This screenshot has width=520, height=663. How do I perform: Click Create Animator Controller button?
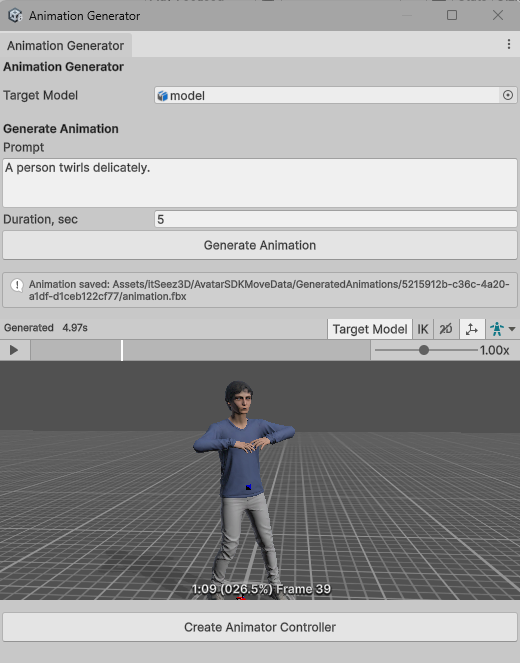(260, 627)
